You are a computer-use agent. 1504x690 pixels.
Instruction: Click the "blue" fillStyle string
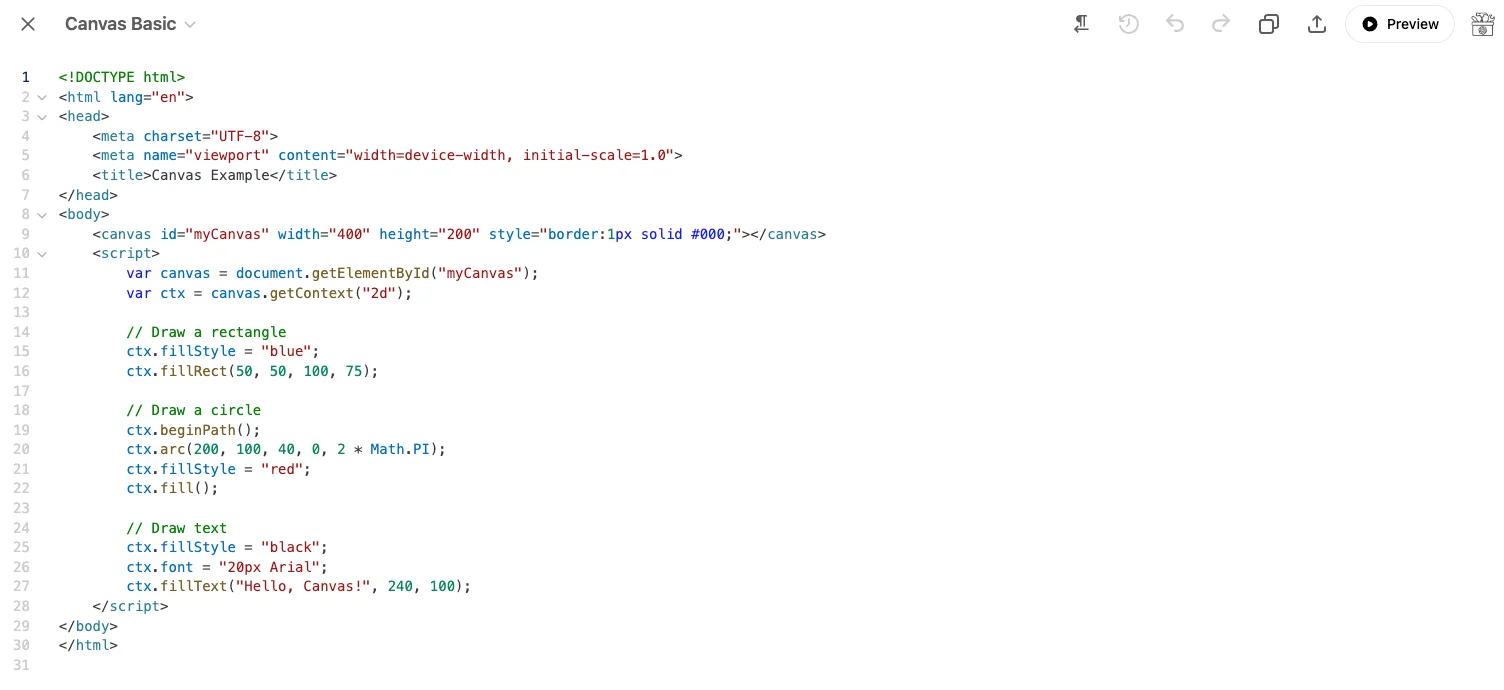pos(287,351)
